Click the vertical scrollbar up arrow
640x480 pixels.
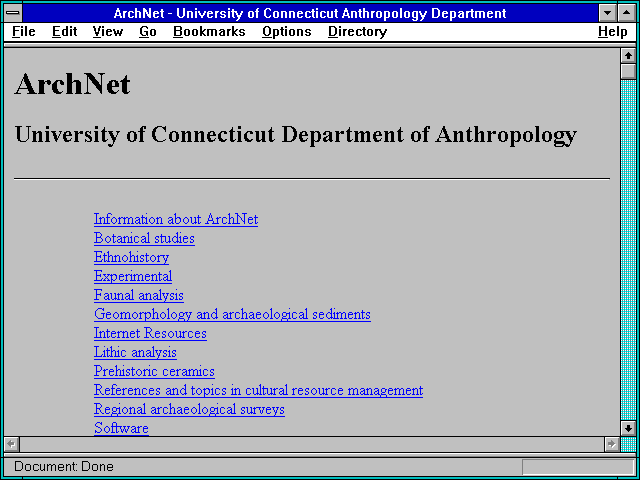tap(628, 56)
